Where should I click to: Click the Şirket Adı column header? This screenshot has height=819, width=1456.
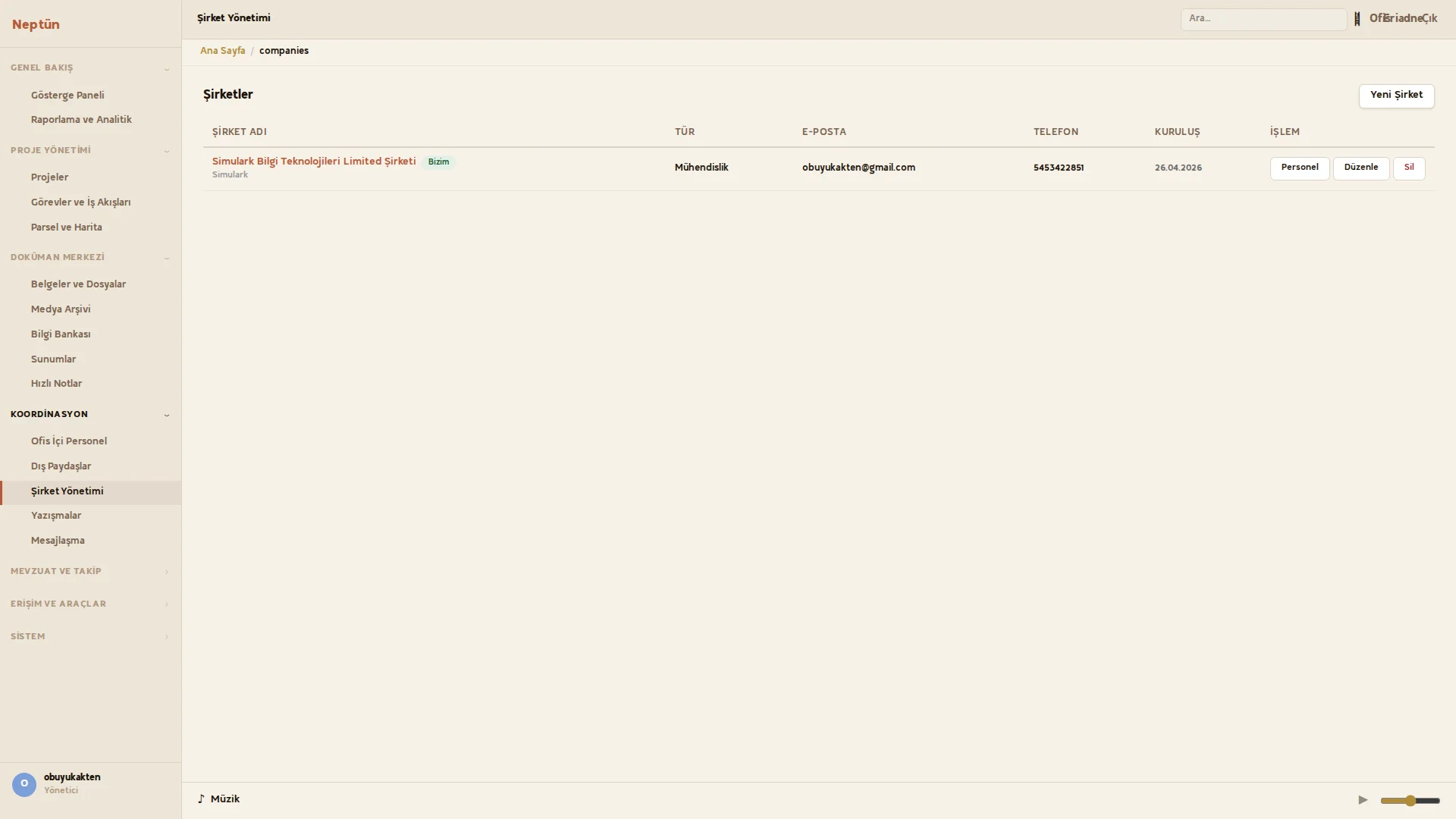point(239,132)
